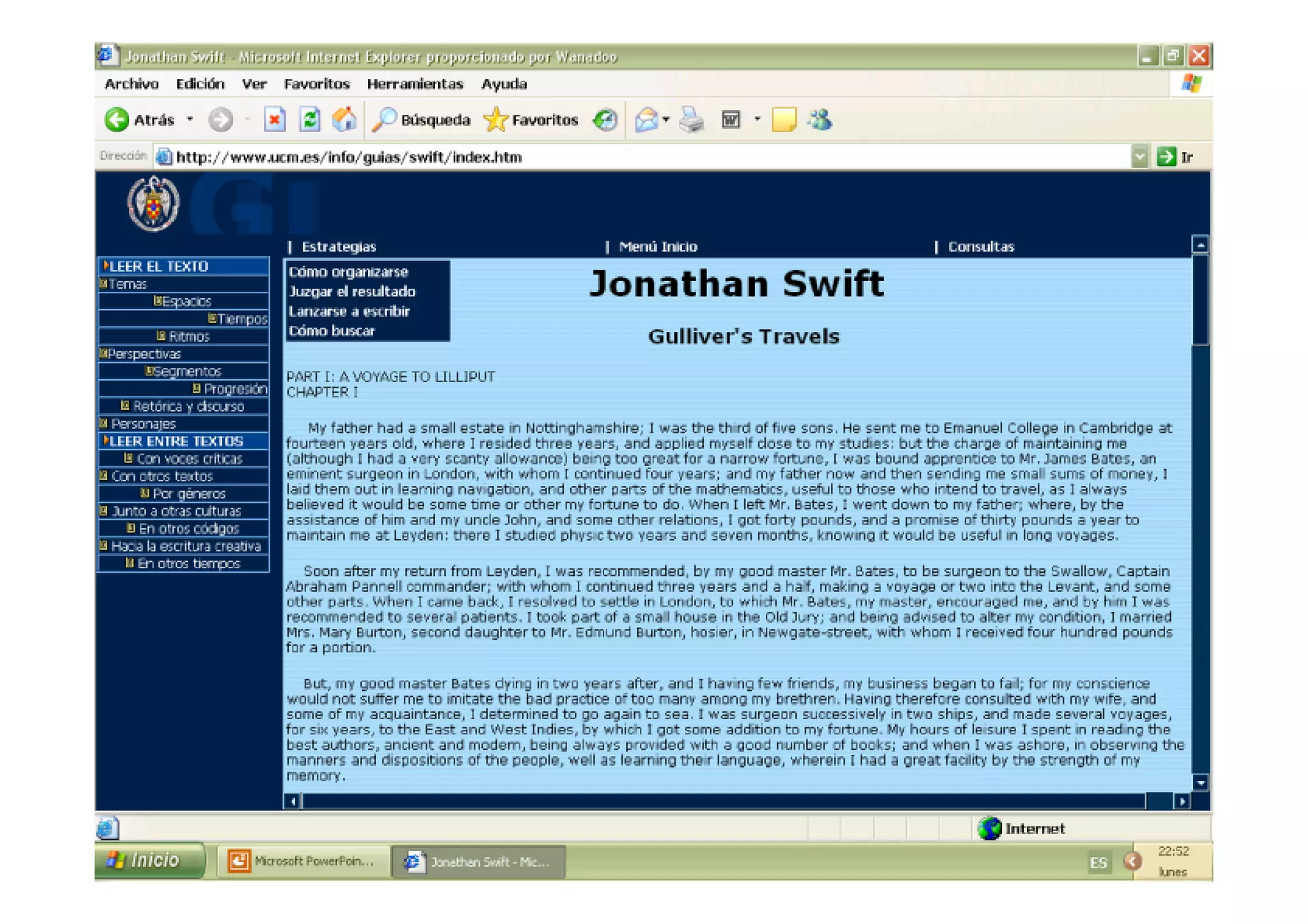Click the Print page icon
The image size is (1308, 924).
pos(692,120)
